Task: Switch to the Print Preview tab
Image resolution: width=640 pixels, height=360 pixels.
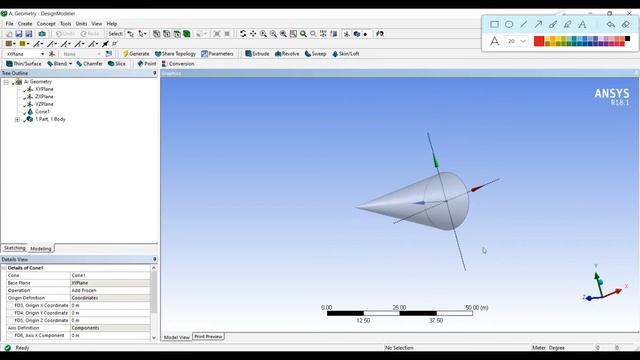Action: 208,337
